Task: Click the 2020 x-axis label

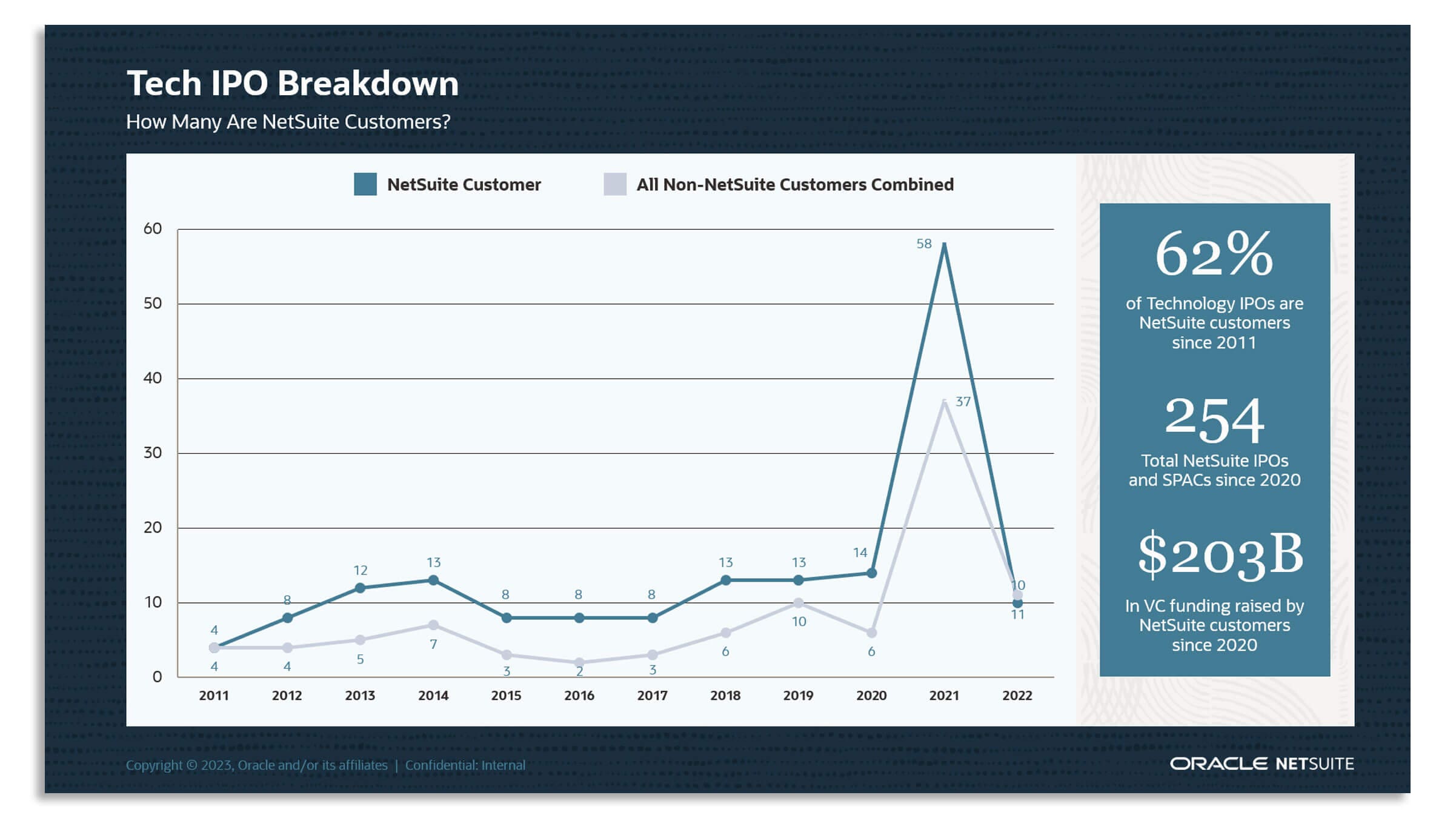Action: click(x=871, y=695)
